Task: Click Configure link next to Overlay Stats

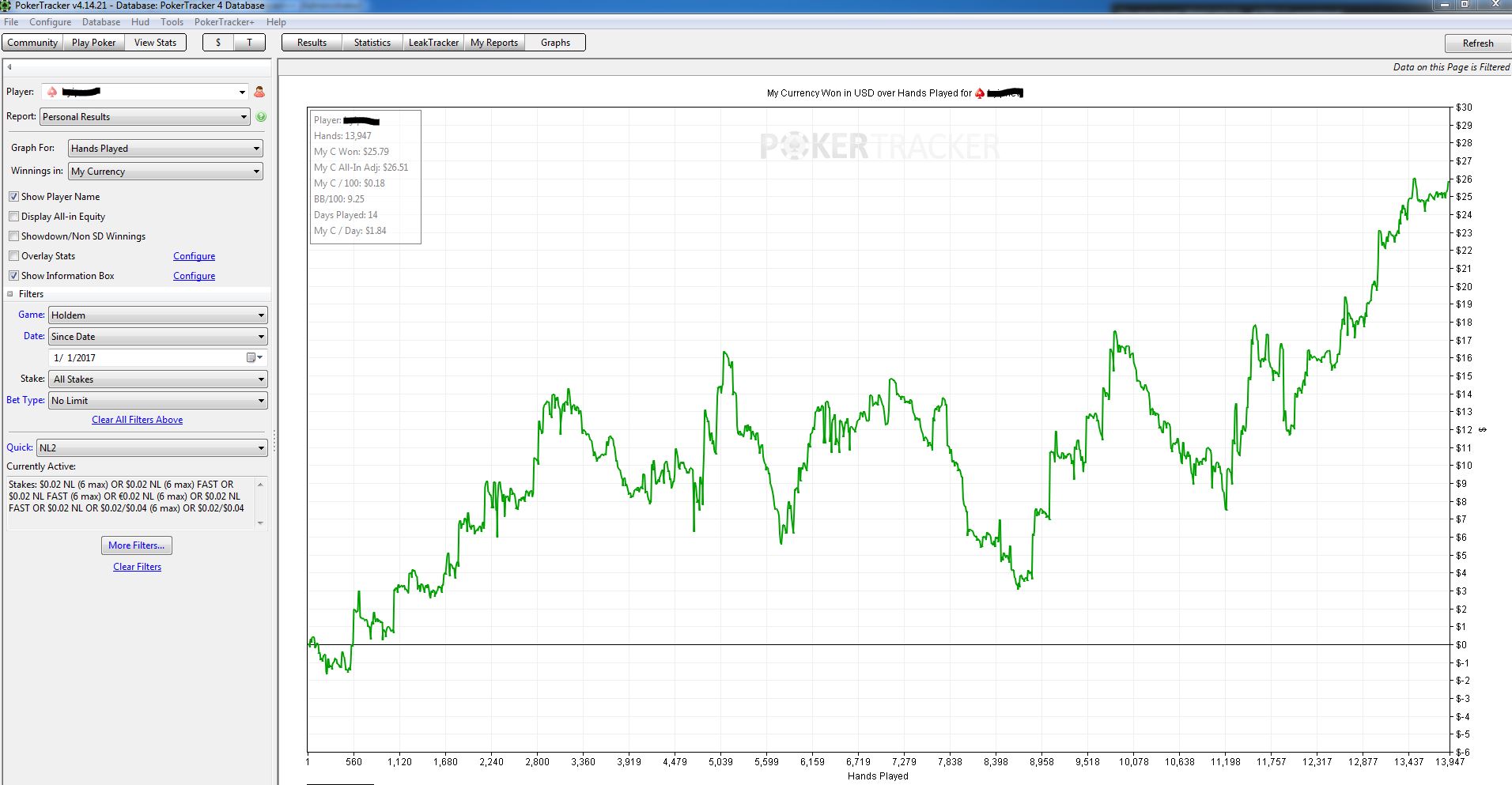Action: [194, 256]
